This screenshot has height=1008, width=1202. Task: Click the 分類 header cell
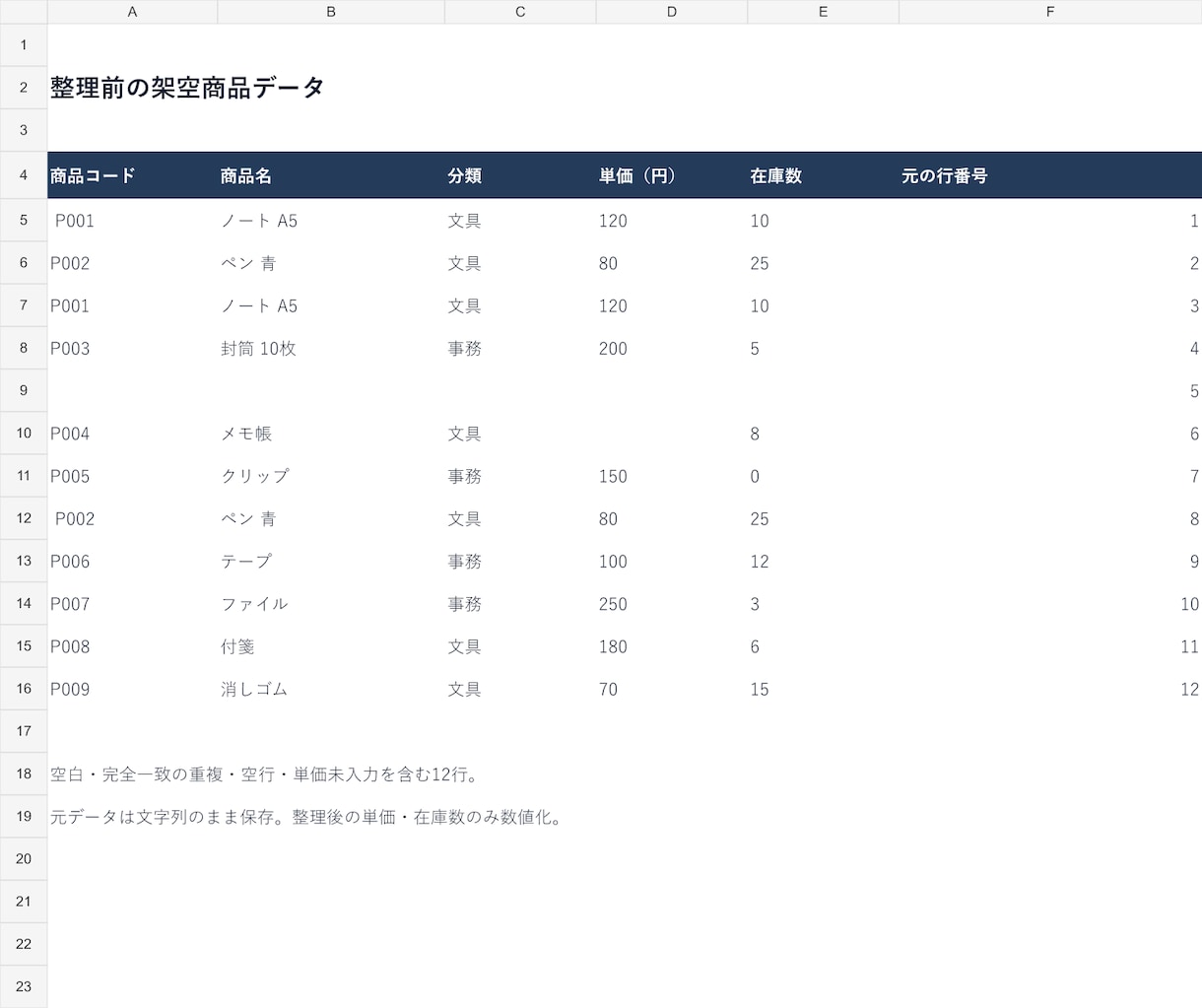520,175
